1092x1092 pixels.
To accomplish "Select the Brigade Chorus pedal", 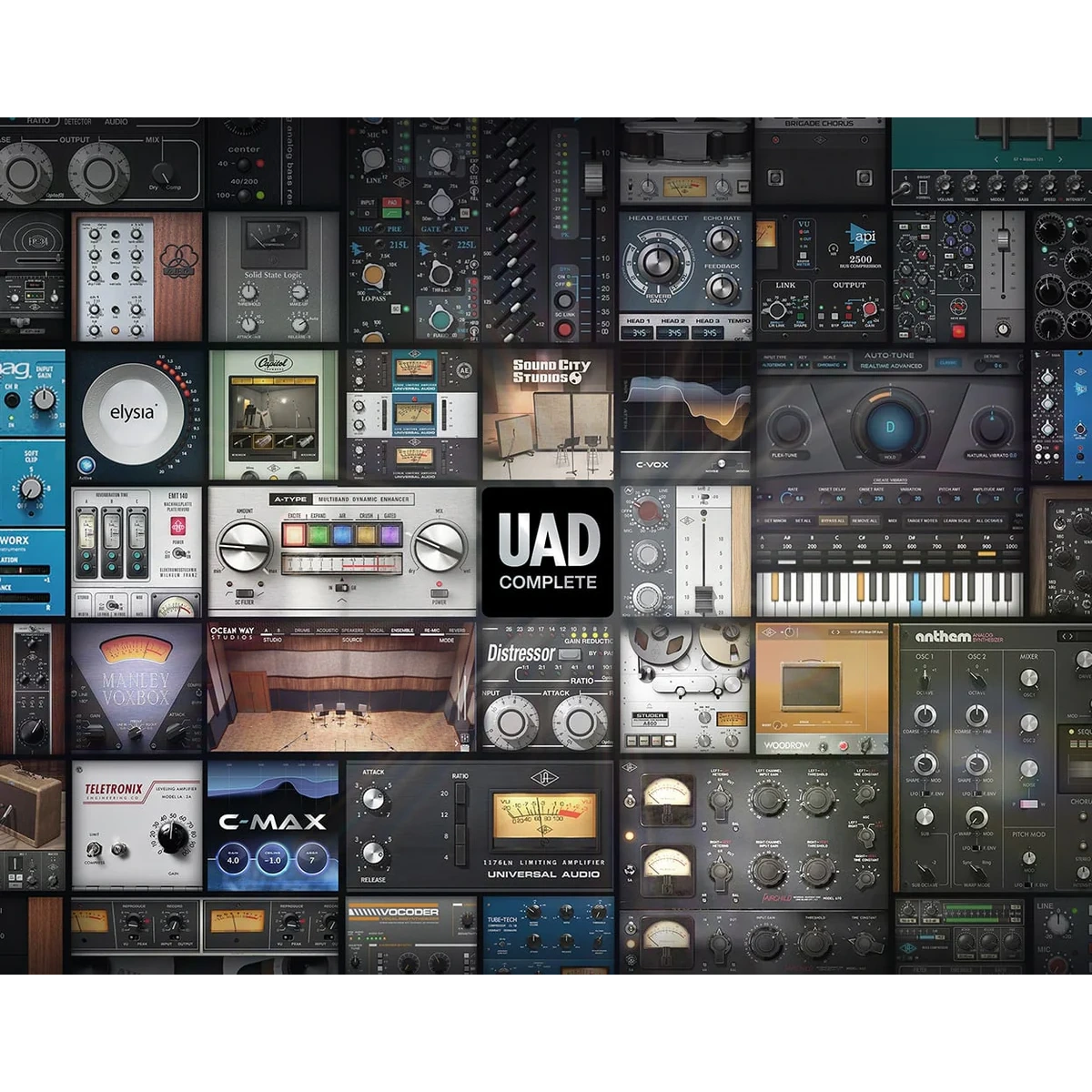I will pos(819,161).
